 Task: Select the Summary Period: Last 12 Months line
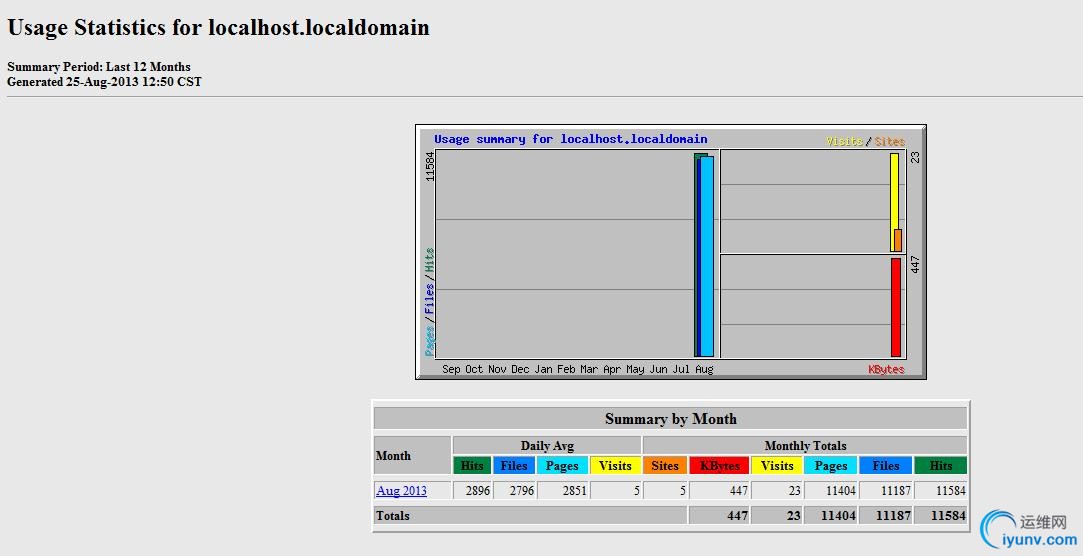tap(99, 67)
